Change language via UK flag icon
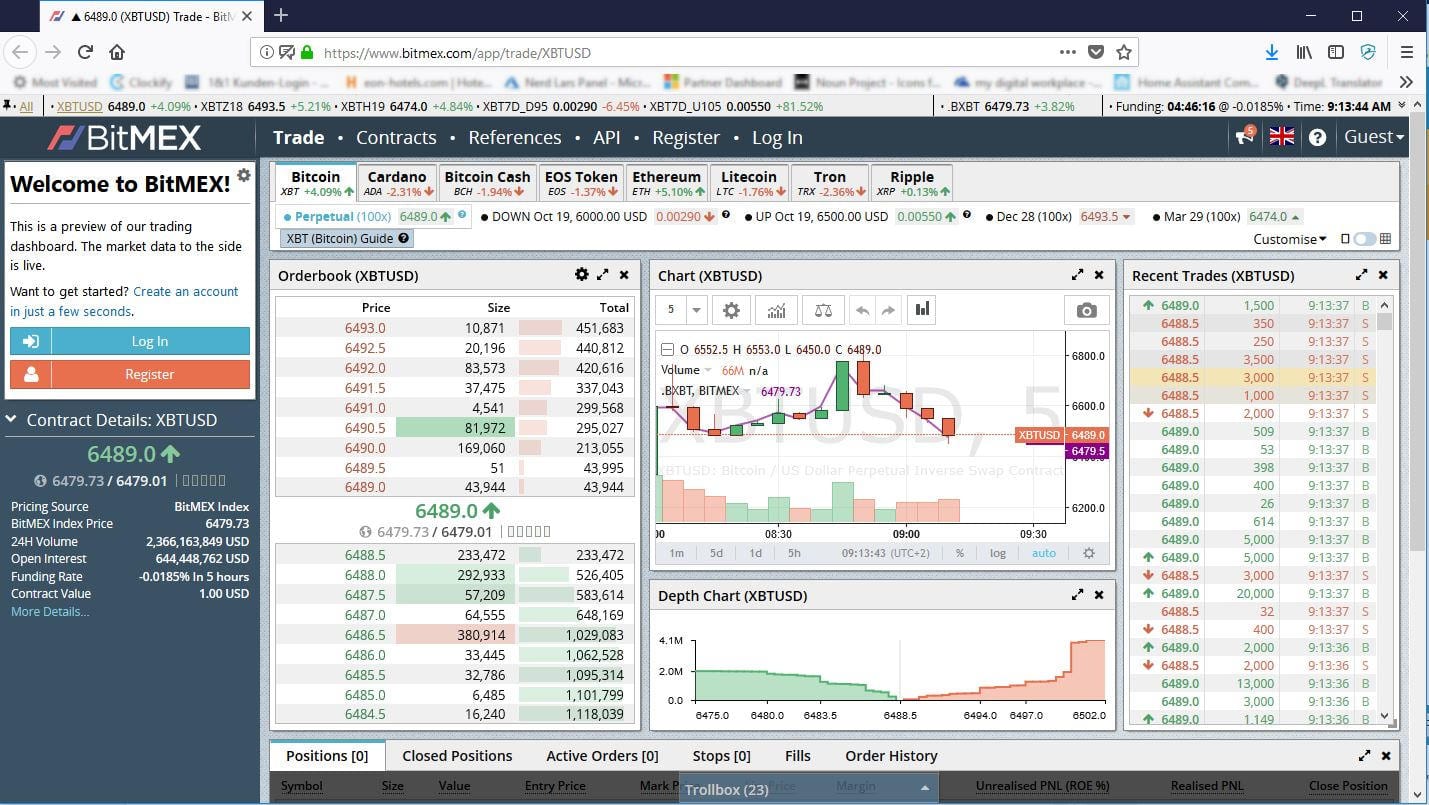1429x805 pixels. pyautogui.click(x=1282, y=137)
